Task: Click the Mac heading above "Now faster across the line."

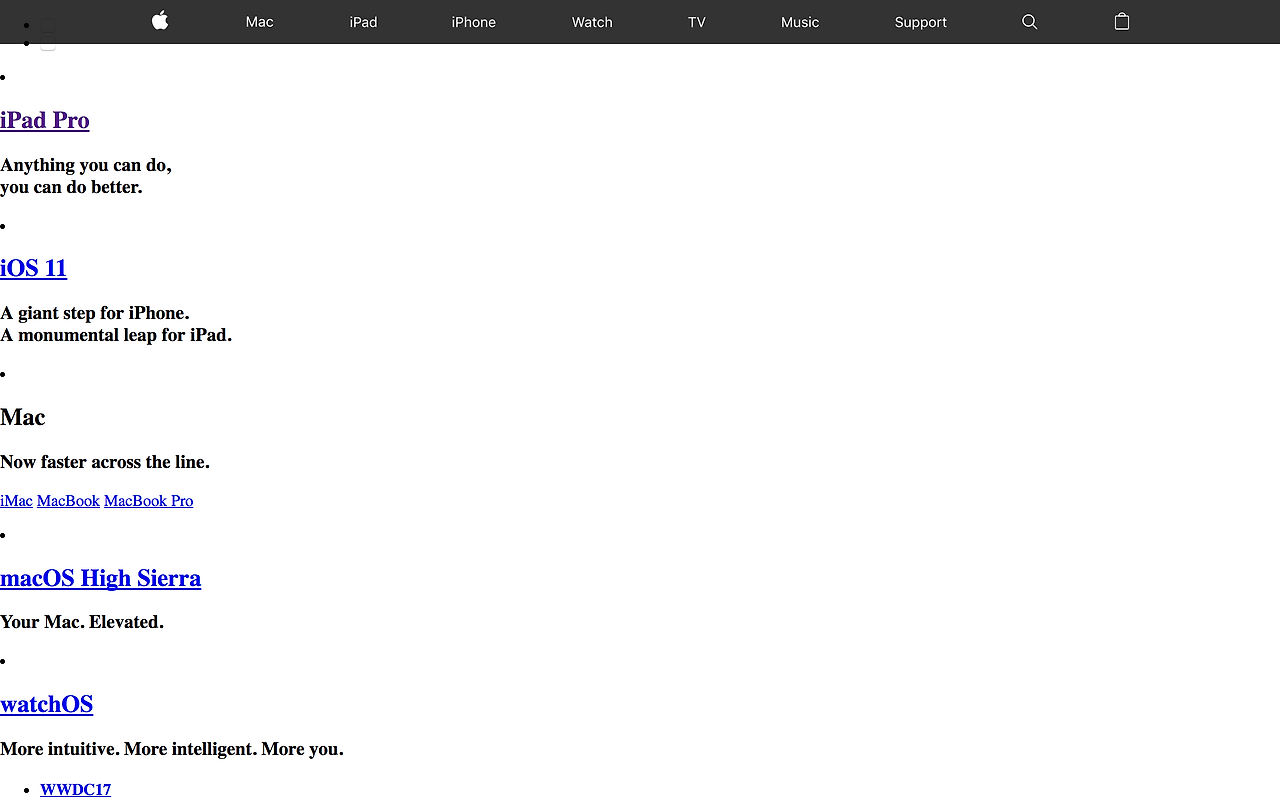Action: [x=22, y=417]
